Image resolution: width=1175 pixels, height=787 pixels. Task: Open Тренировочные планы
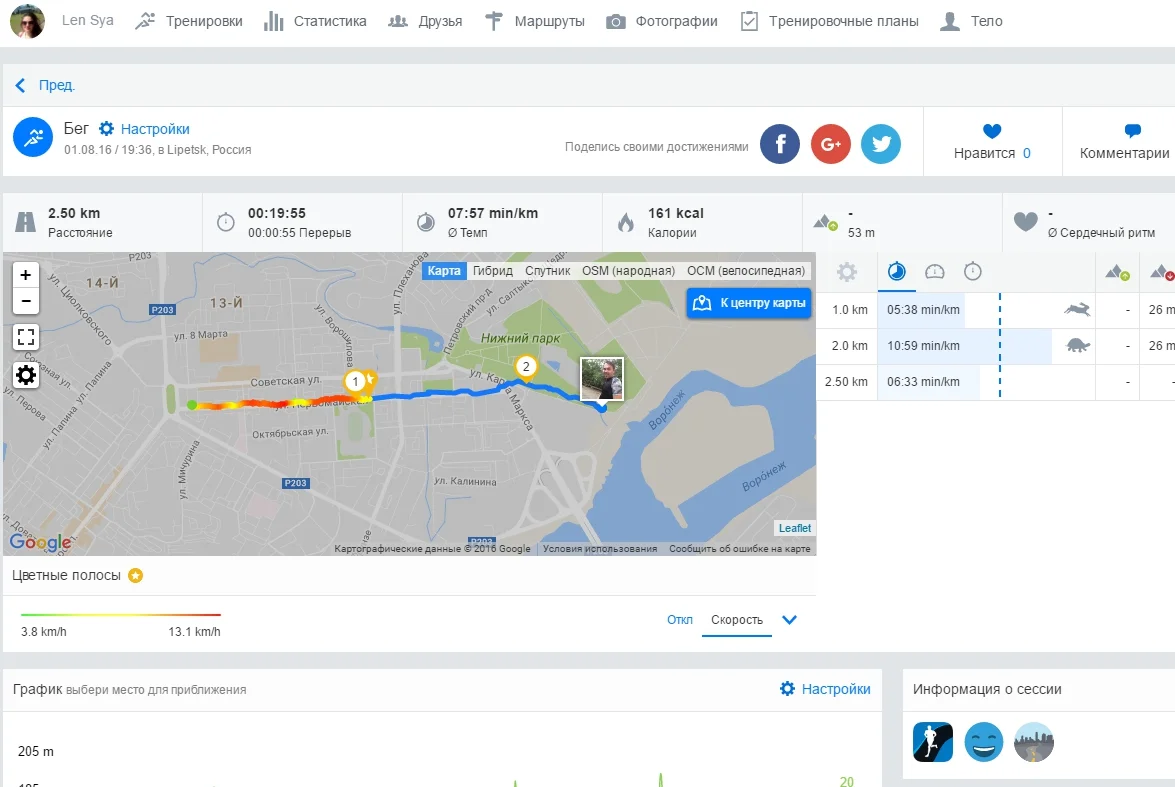point(830,21)
